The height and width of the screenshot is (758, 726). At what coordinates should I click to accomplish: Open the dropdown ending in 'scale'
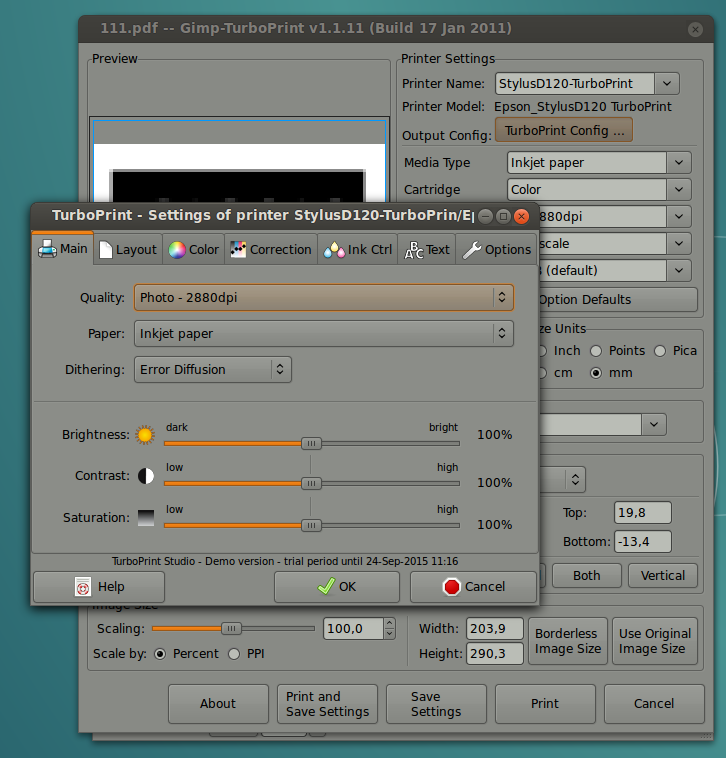pyautogui.click(x=679, y=244)
